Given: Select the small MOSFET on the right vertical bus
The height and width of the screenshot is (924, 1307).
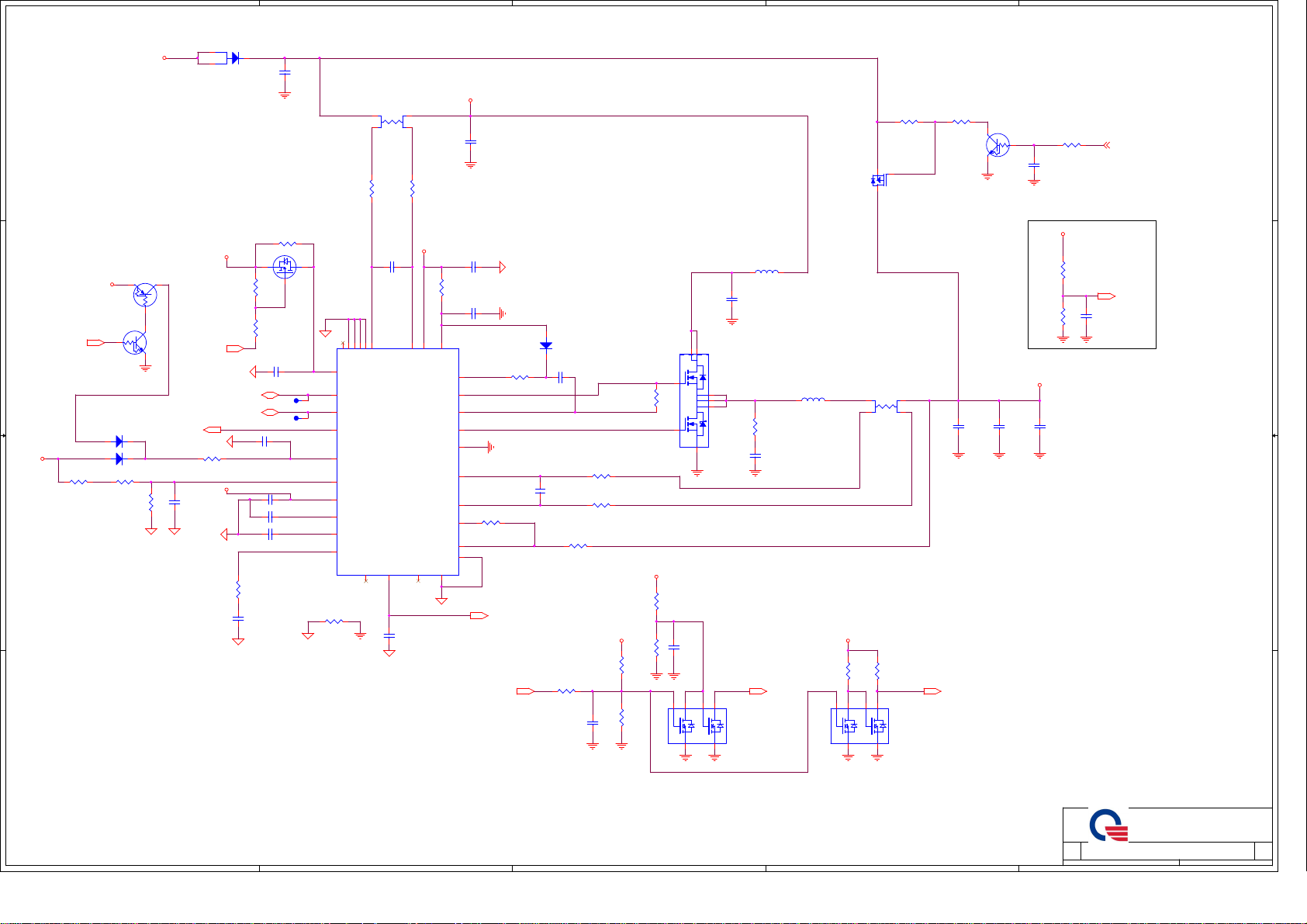Looking at the screenshot, I should [878, 180].
